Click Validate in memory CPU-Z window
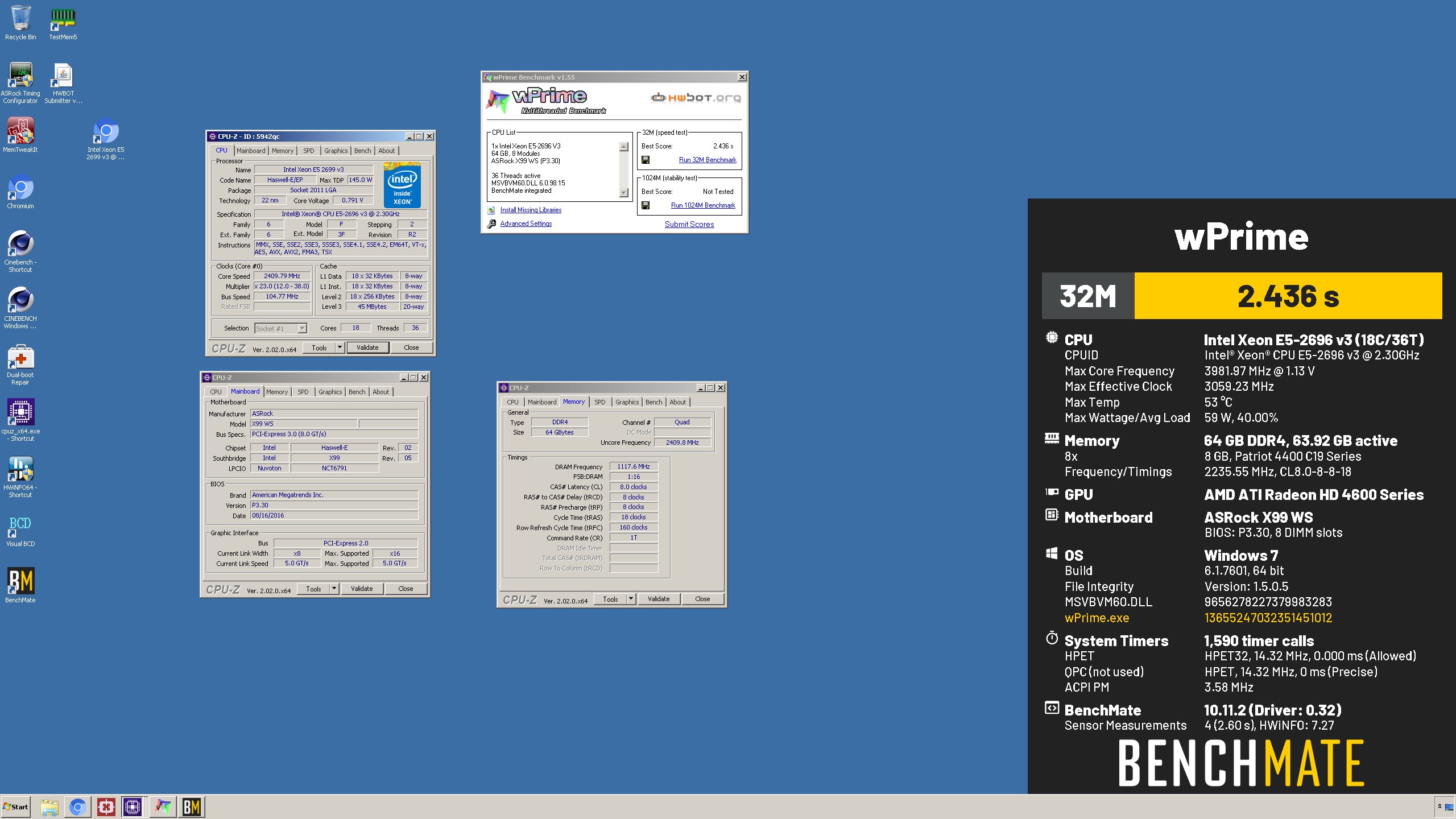Image resolution: width=1456 pixels, height=819 pixels. pos(659,599)
